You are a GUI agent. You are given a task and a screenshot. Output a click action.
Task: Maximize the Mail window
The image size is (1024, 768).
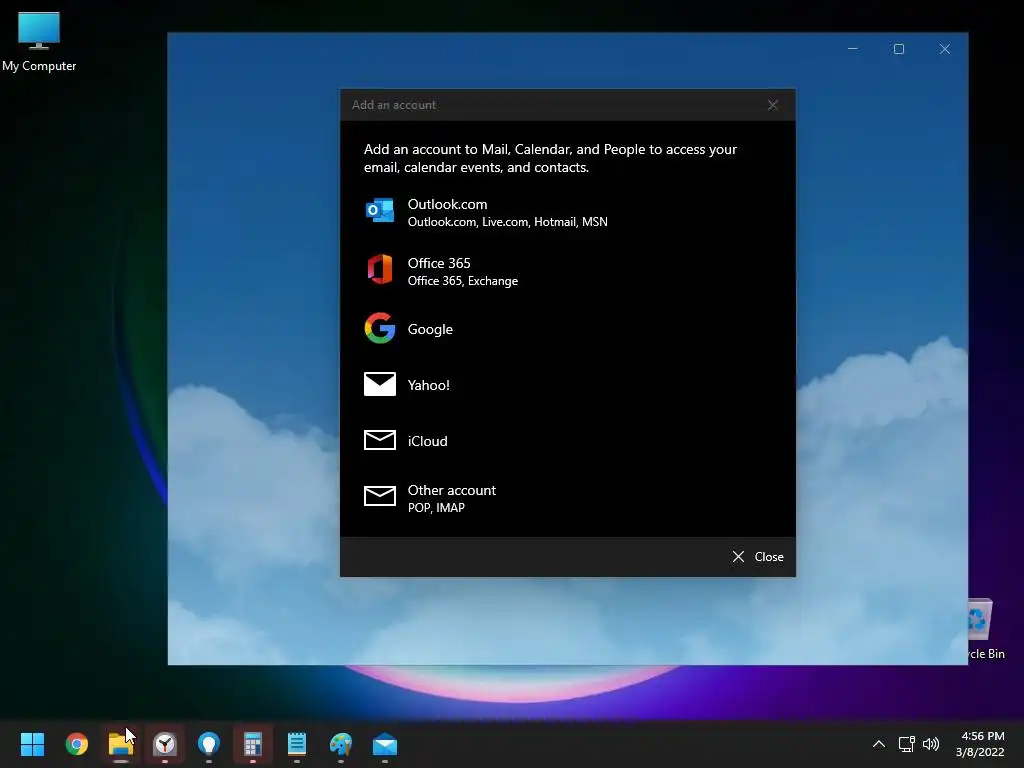[899, 49]
